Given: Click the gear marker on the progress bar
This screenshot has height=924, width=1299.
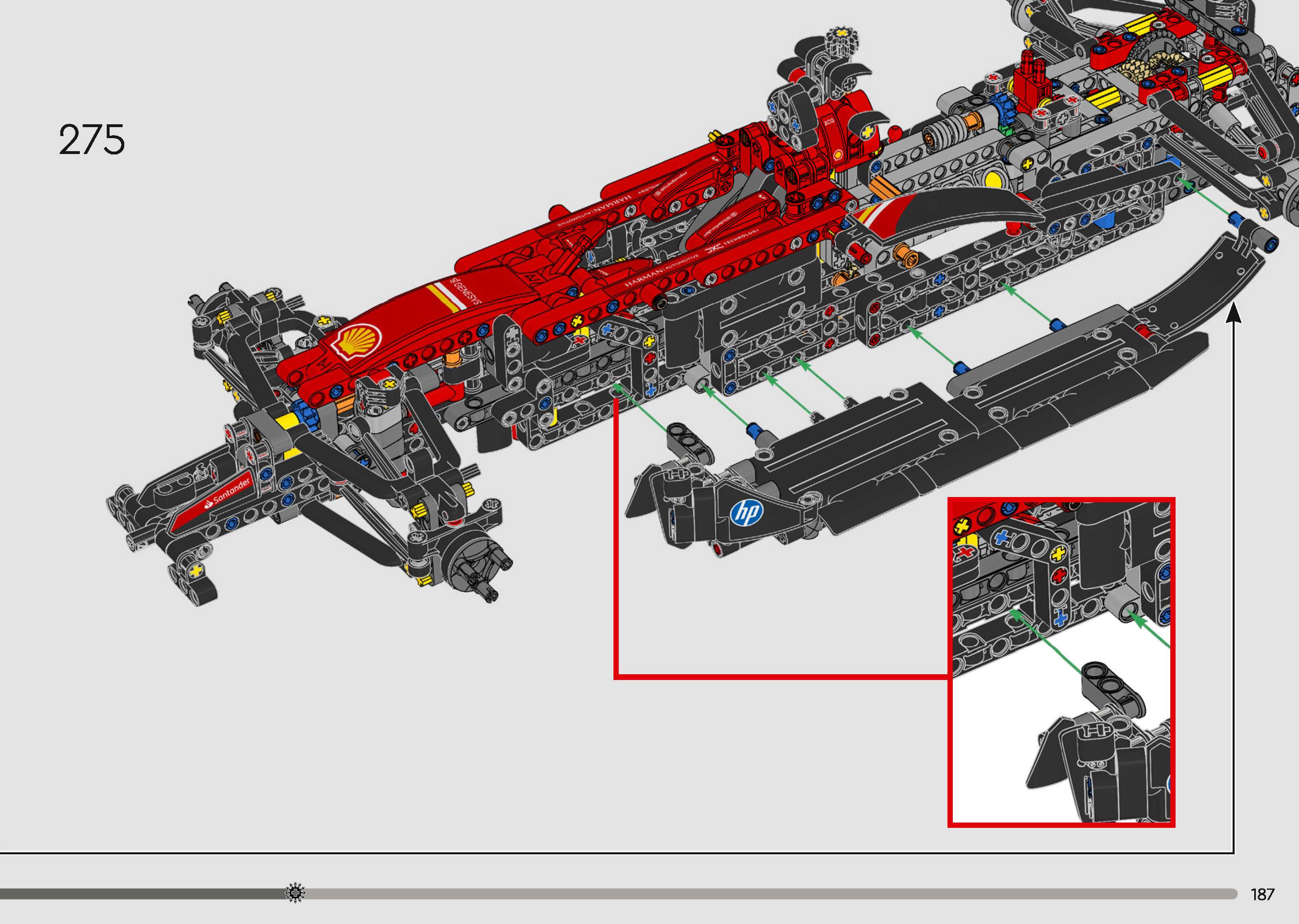Looking at the screenshot, I should [x=295, y=893].
